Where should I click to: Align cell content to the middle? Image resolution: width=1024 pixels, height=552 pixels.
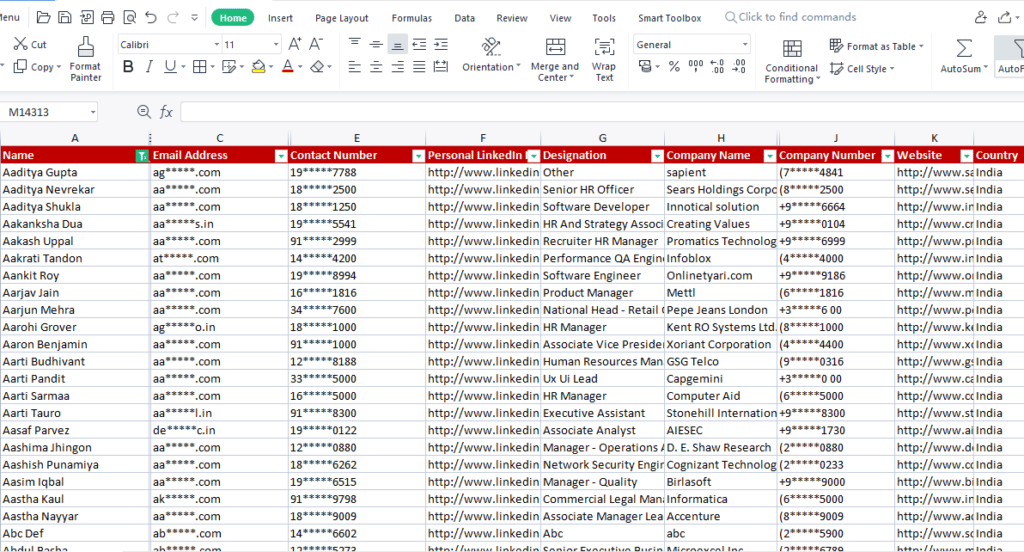tap(376, 44)
